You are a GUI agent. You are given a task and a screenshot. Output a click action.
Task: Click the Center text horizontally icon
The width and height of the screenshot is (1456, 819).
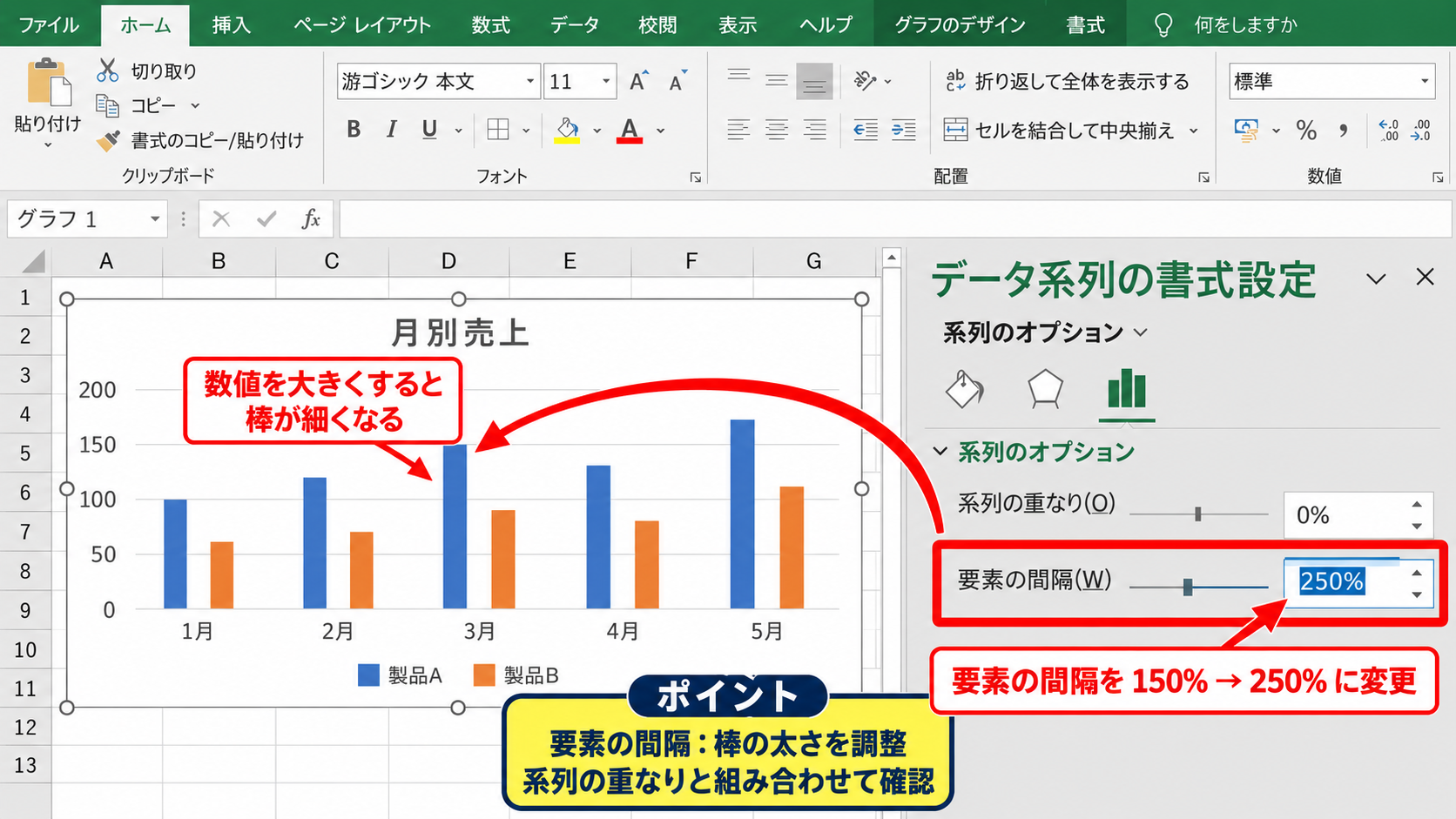click(x=777, y=131)
